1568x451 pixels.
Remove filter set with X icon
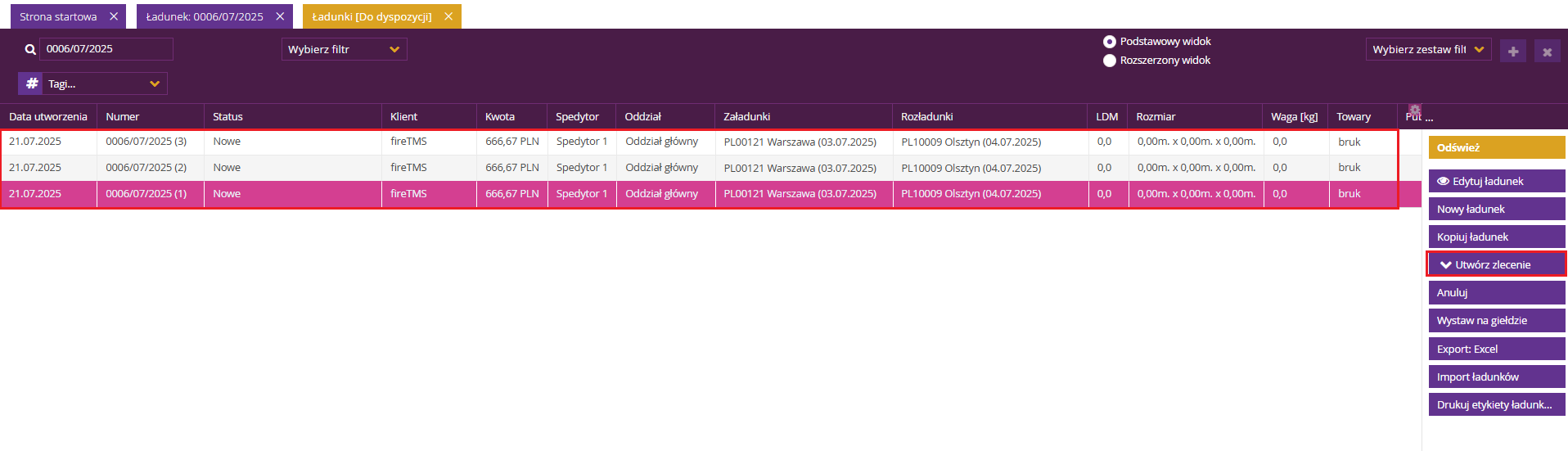[1548, 51]
